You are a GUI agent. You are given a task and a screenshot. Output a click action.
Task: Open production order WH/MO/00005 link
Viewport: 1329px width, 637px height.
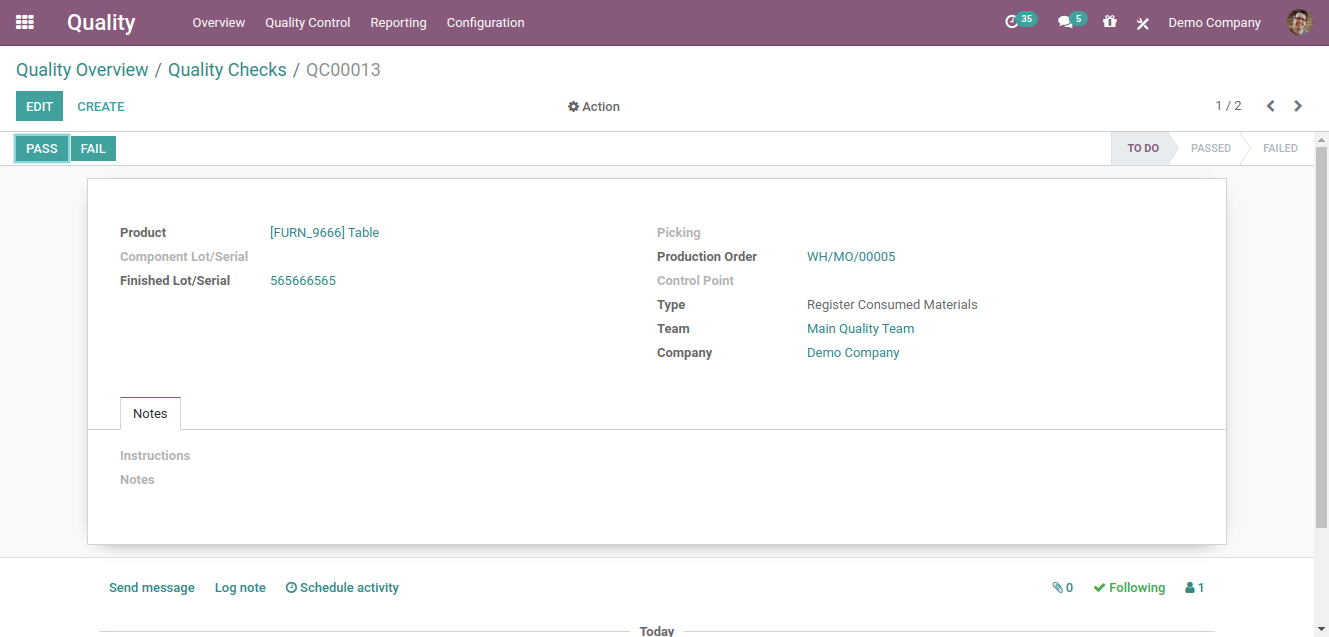851,256
